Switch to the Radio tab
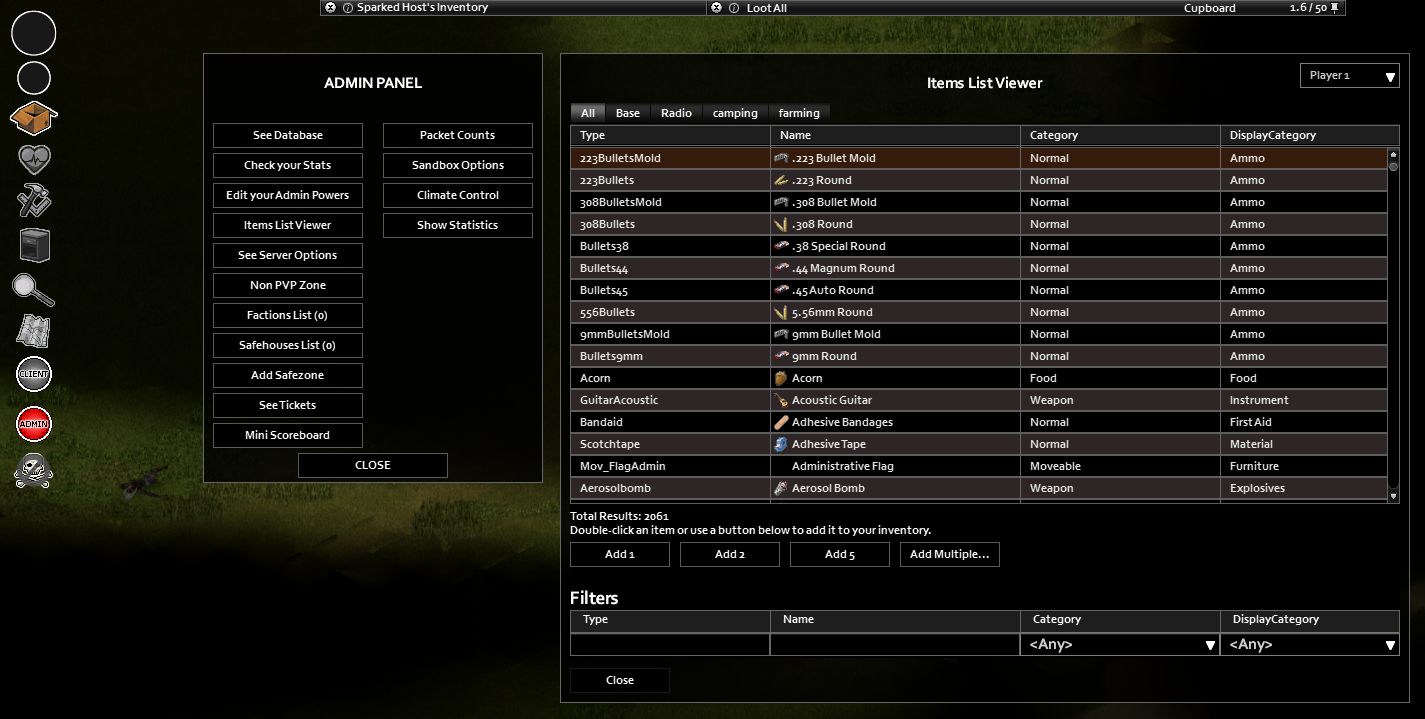1425x719 pixels. coord(676,113)
